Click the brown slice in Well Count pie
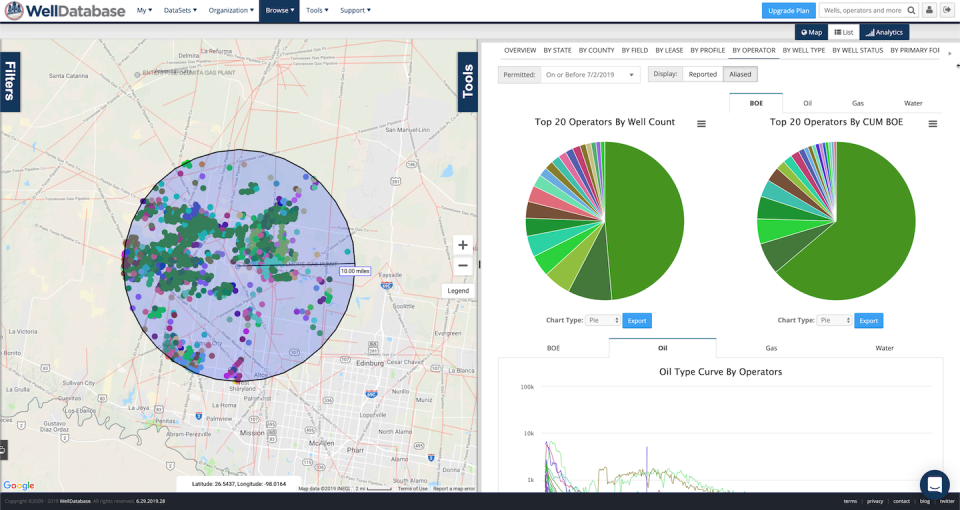960x510 pixels. pyautogui.click(x=539, y=210)
